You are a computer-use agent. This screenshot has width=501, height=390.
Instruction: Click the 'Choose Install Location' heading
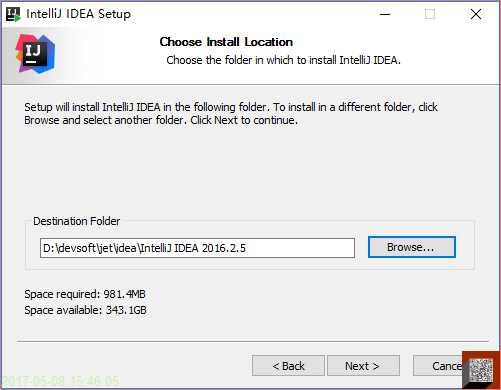tap(226, 42)
